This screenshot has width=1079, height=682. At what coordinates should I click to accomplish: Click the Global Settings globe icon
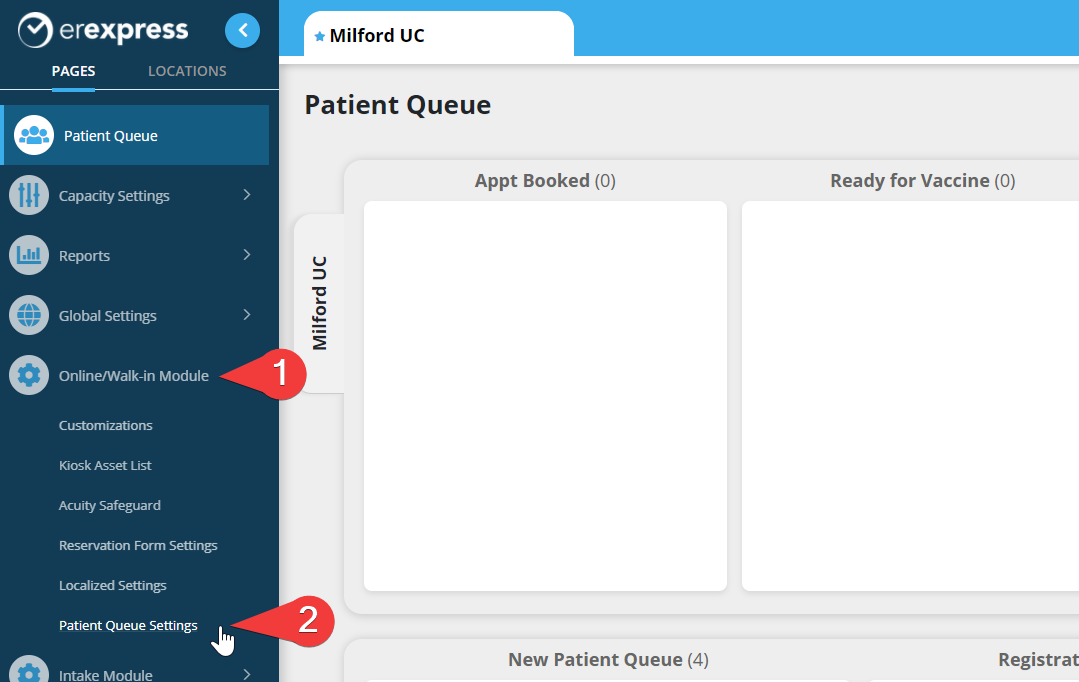pyautogui.click(x=29, y=315)
